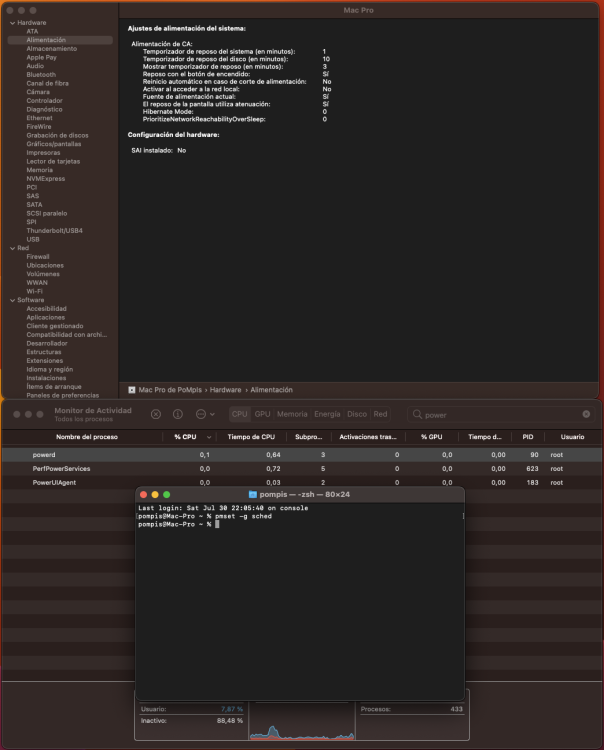Click Mac Pro de PoMpis in path bar
Screen dimensions: 604x750
click(x=170, y=390)
